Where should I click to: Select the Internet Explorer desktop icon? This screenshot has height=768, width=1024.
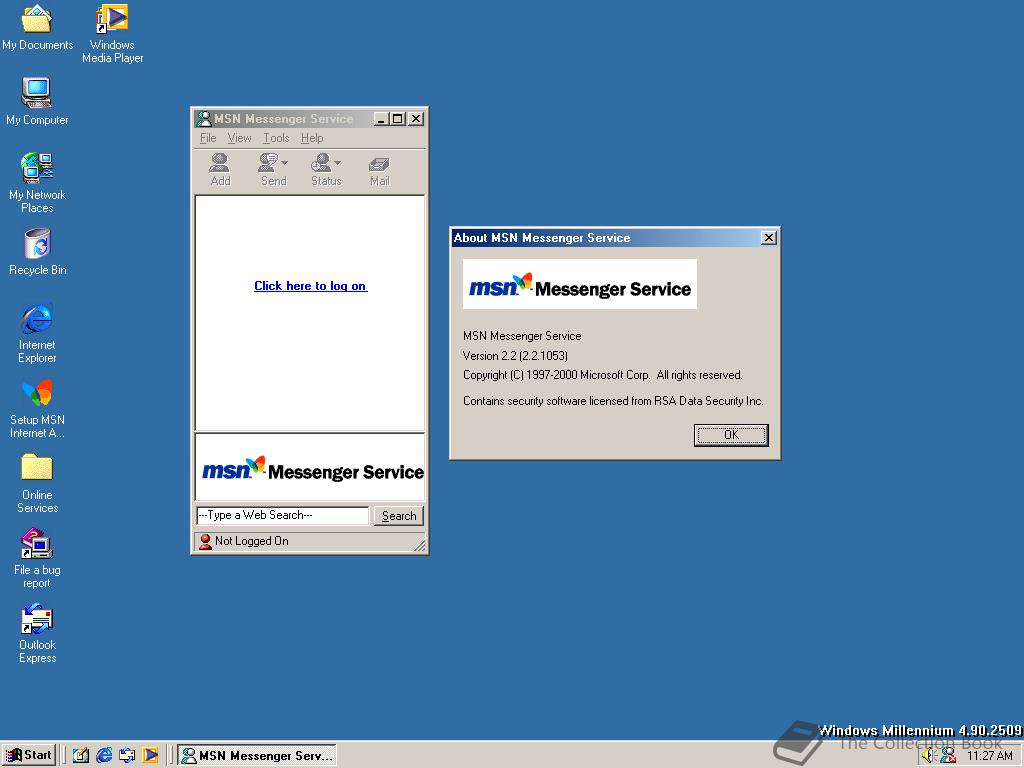[37, 333]
